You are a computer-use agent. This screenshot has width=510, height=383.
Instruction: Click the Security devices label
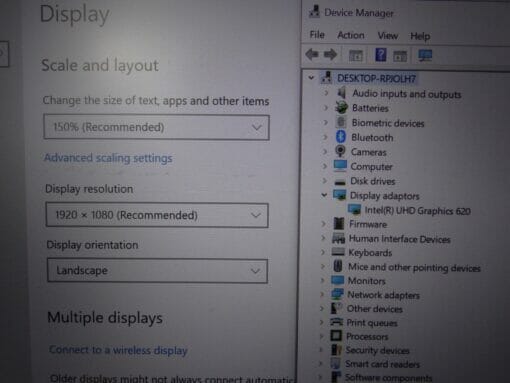coord(377,350)
